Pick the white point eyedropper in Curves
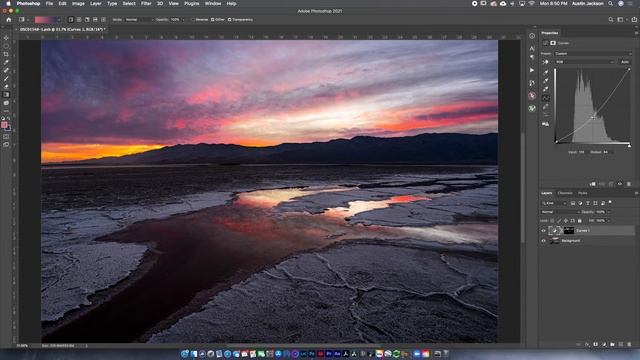 click(546, 89)
